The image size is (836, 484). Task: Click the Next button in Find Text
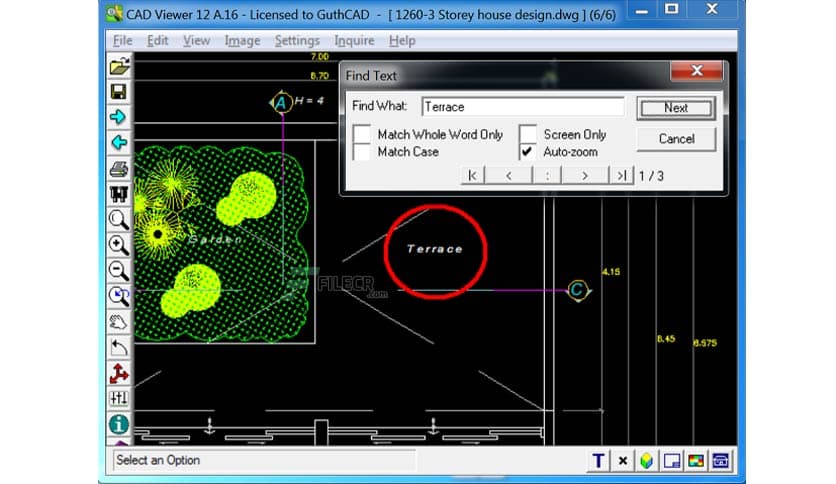coord(676,108)
